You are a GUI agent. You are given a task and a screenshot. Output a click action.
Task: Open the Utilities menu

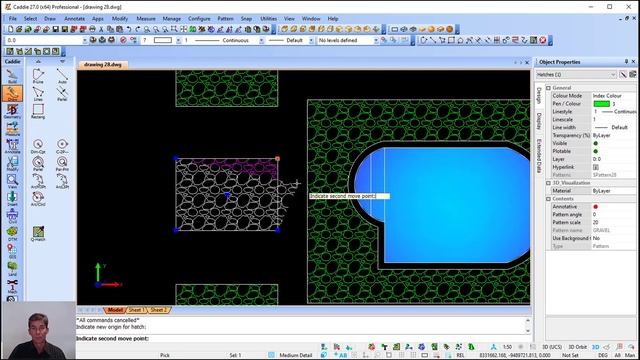(x=268, y=18)
